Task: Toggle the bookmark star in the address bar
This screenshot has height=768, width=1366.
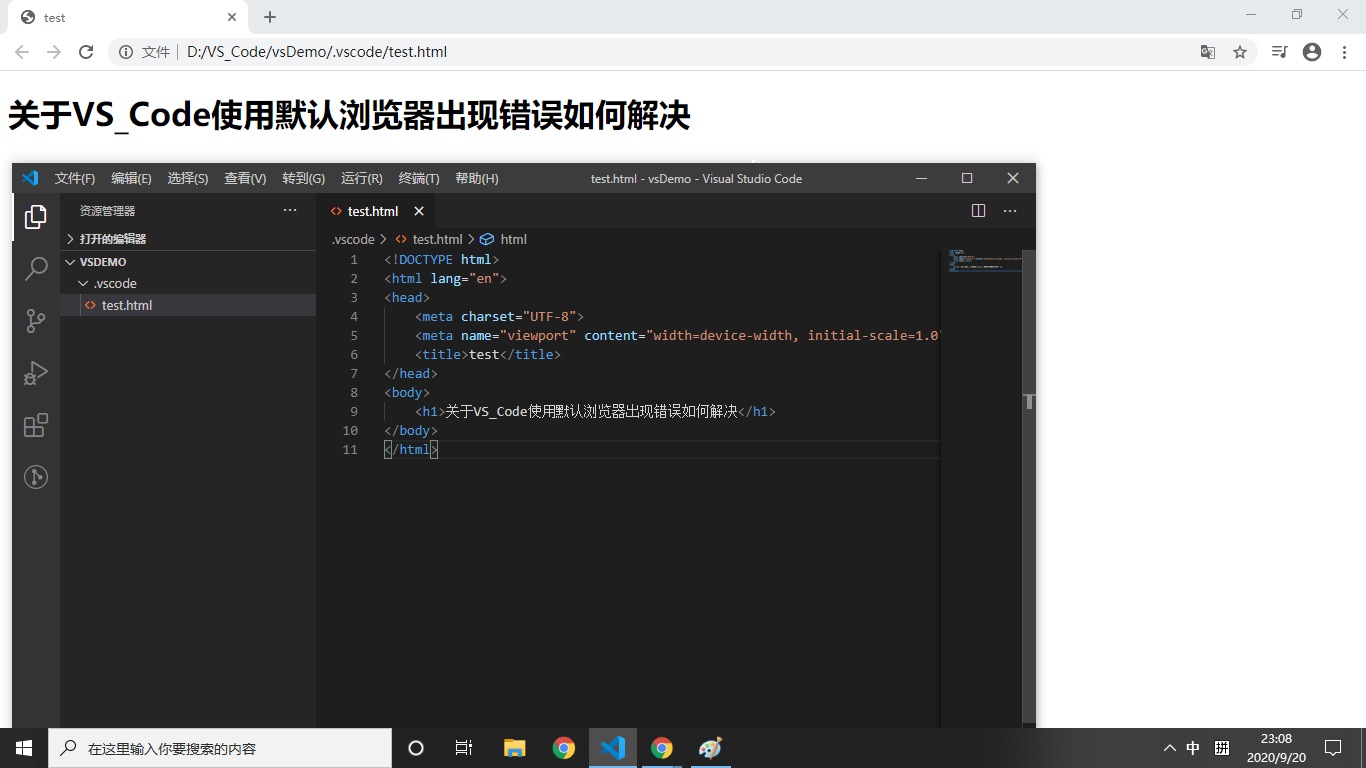Action: 1241,51
